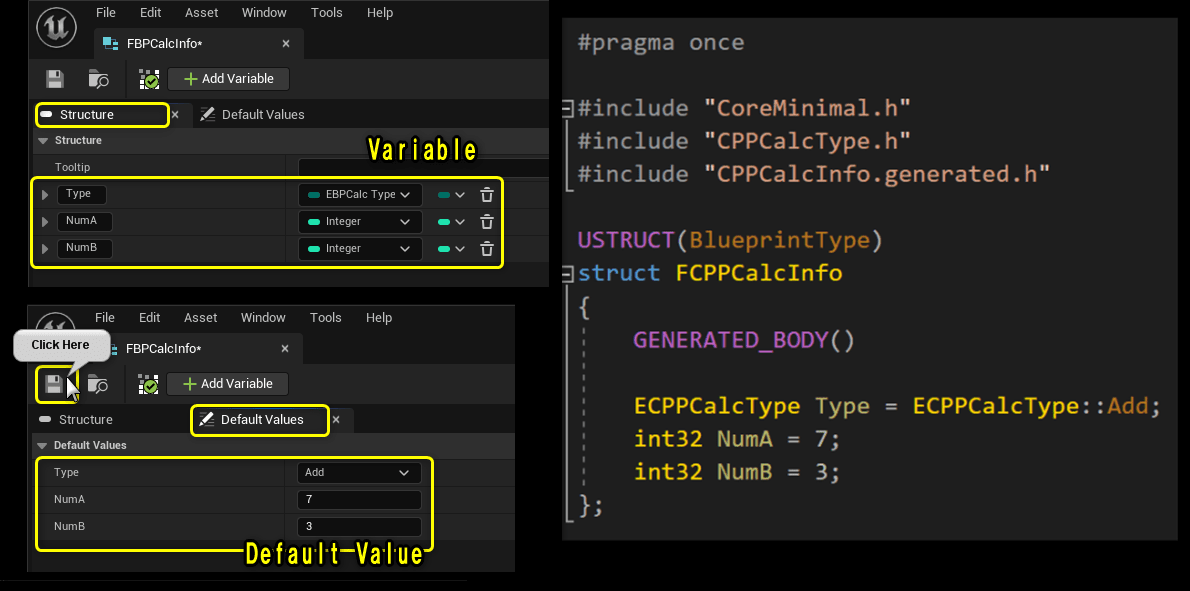Click the Browse to Asset icon
Viewport: 1190px width, 591px height.
coord(97,78)
